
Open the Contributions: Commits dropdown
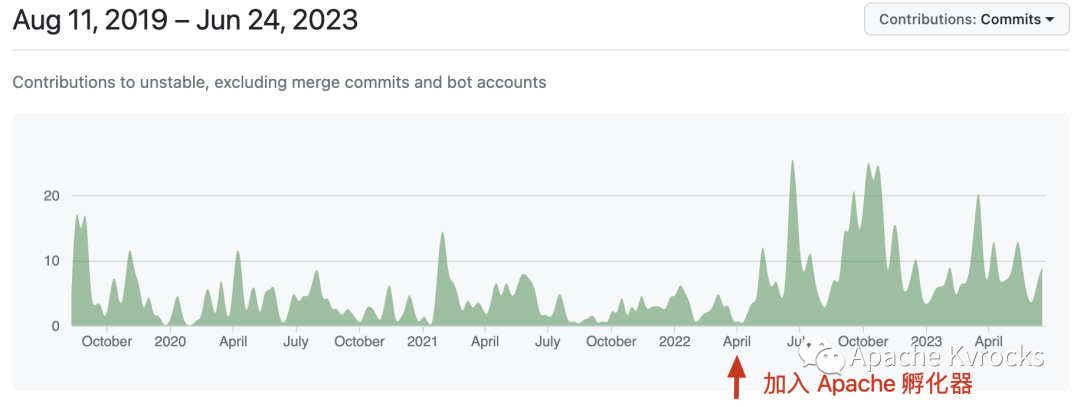pos(967,19)
